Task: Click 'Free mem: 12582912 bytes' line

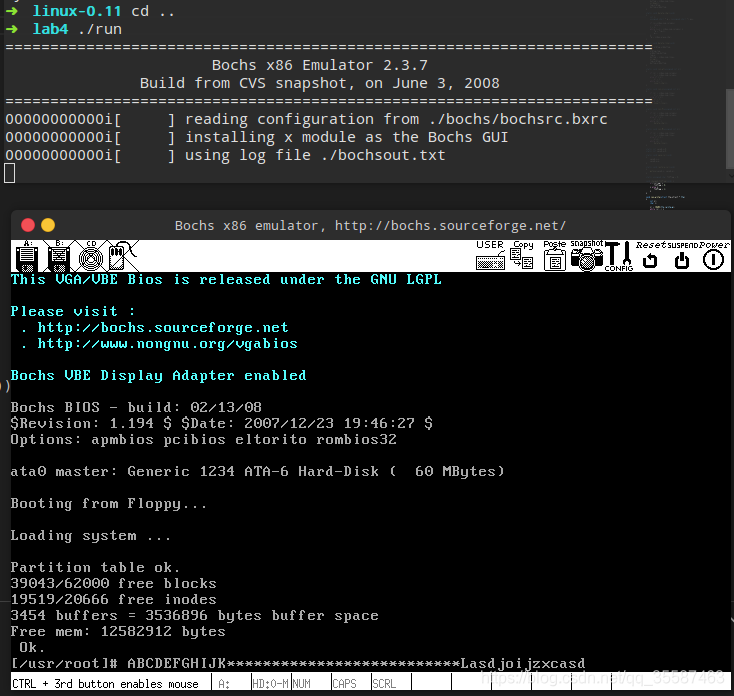Action: click(118, 631)
